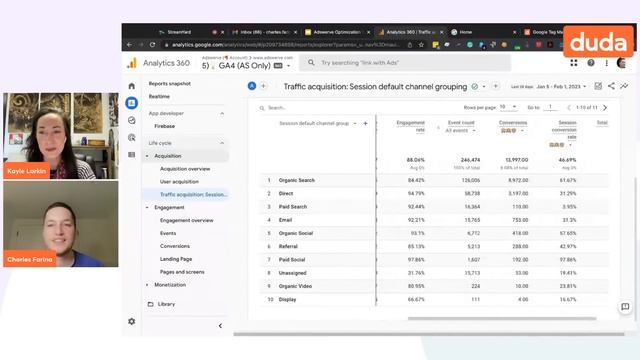Collapse the Acquisition tree group

[x=147, y=156]
